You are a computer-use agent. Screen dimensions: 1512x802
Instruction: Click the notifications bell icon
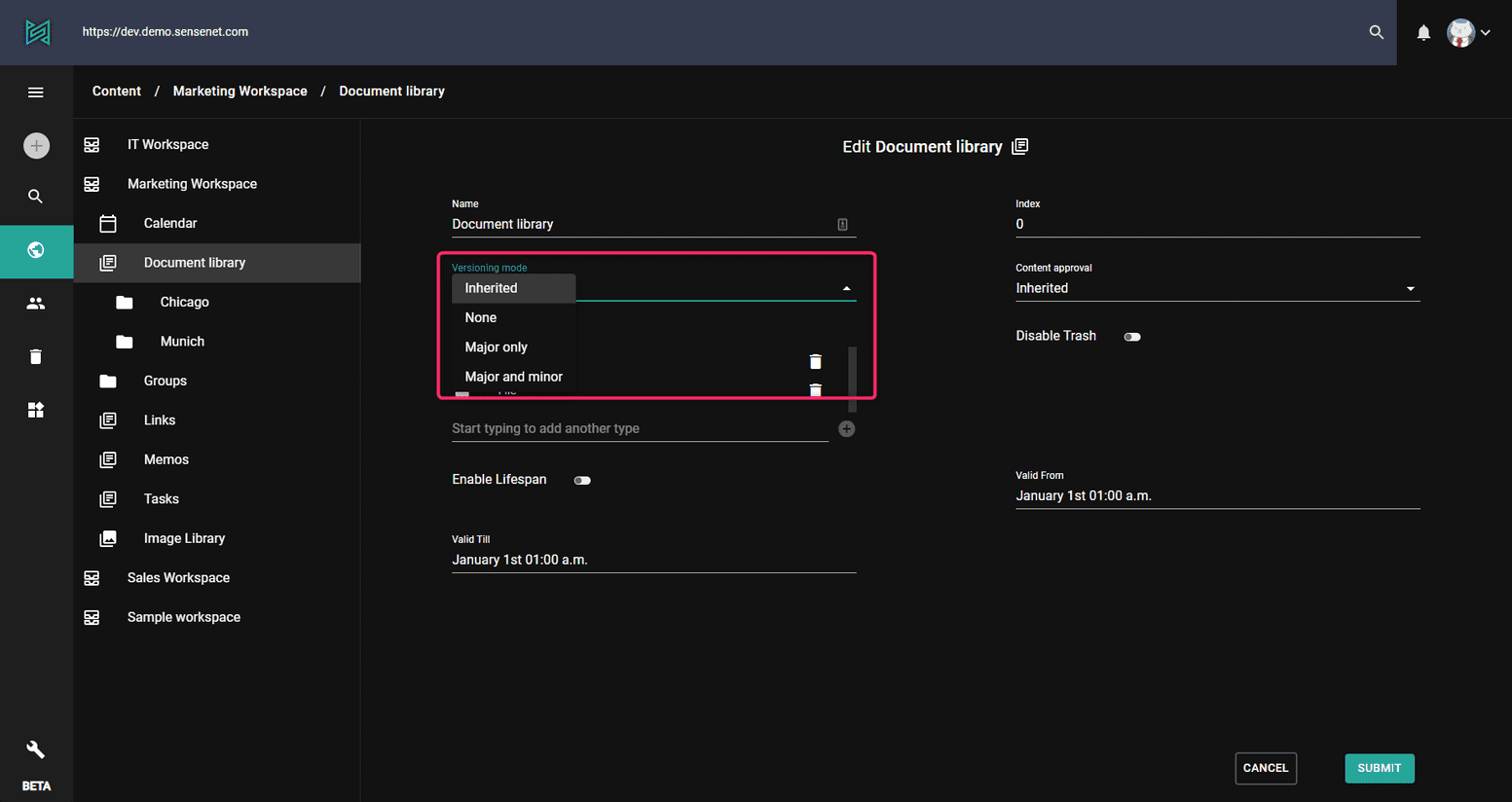click(x=1423, y=33)
